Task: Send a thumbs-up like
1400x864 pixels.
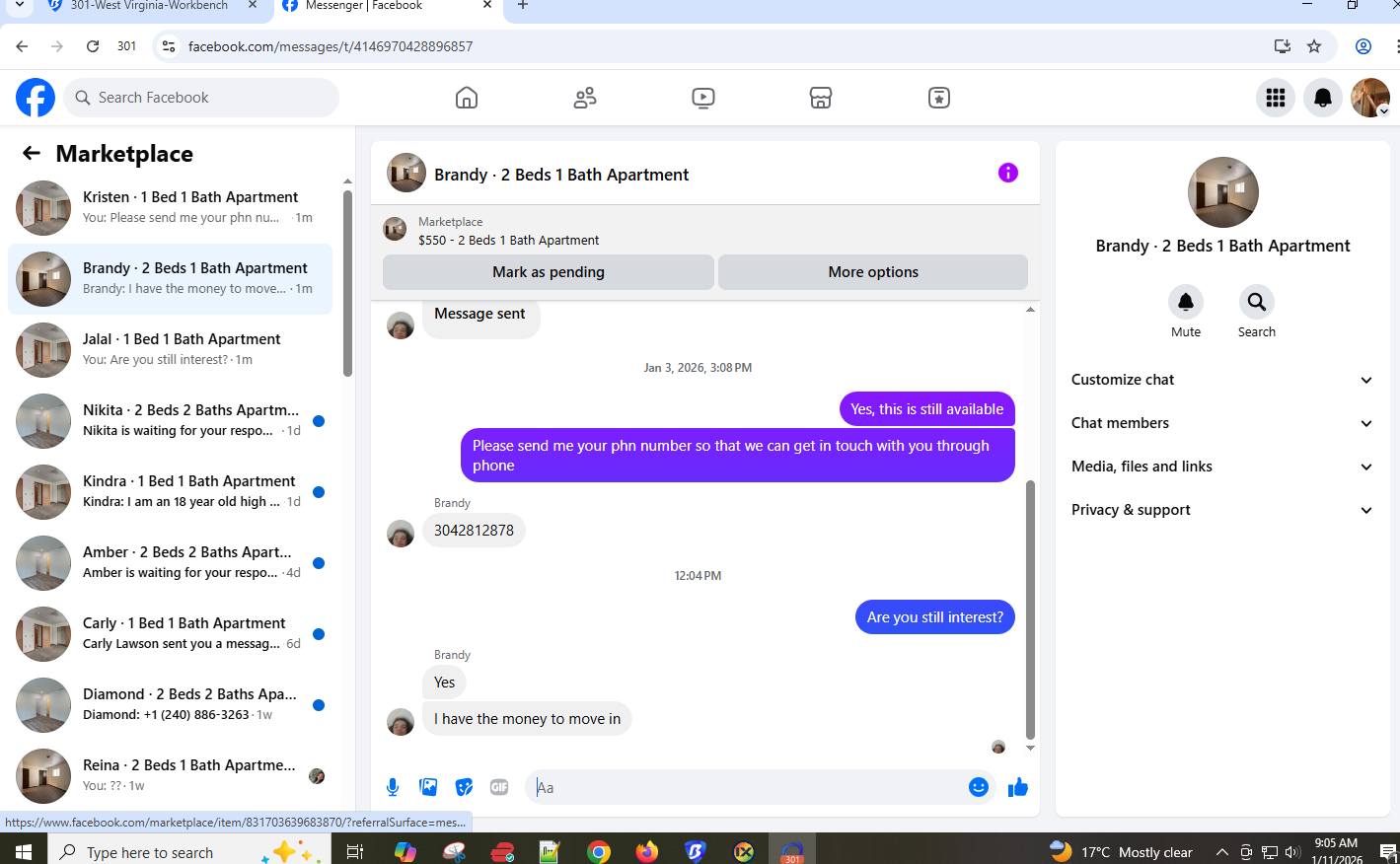Action: point(1018,787)
